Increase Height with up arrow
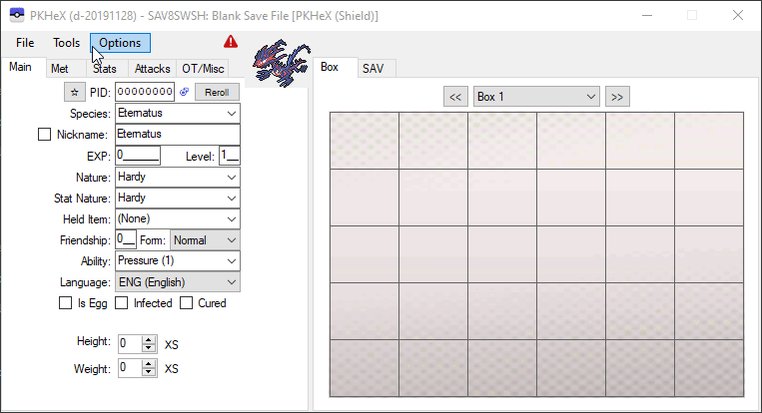Image resolution: width=762 pixels, height=413 pixels. pos(149,340)
